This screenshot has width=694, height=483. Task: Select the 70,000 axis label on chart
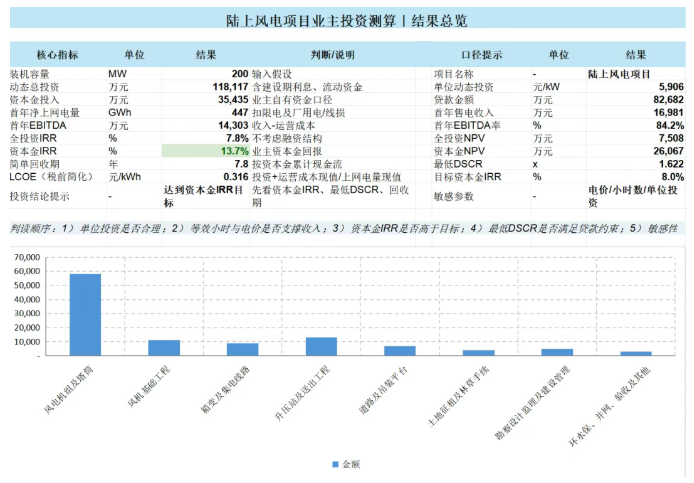(x=27, y=257)
